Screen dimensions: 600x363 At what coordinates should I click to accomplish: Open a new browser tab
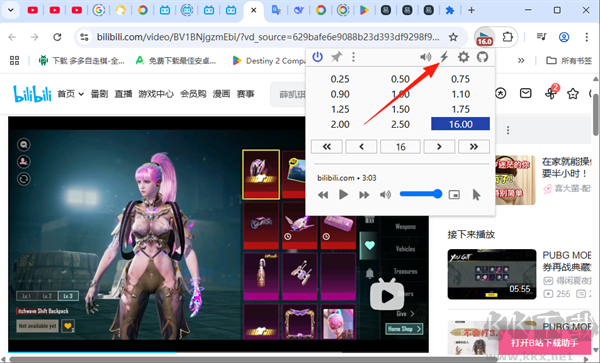click(471, 10)
